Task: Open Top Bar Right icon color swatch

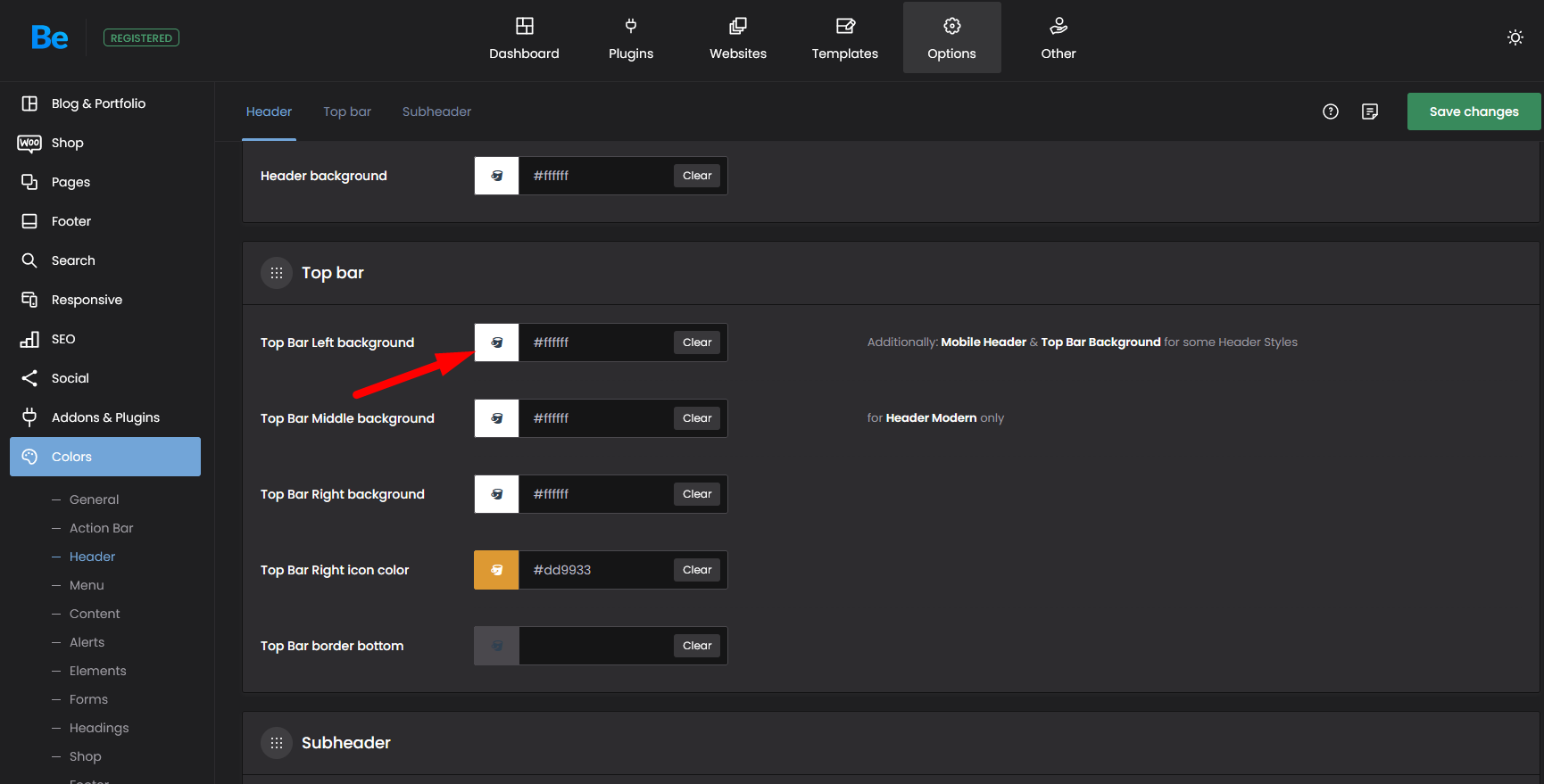Action: (496, 570)
